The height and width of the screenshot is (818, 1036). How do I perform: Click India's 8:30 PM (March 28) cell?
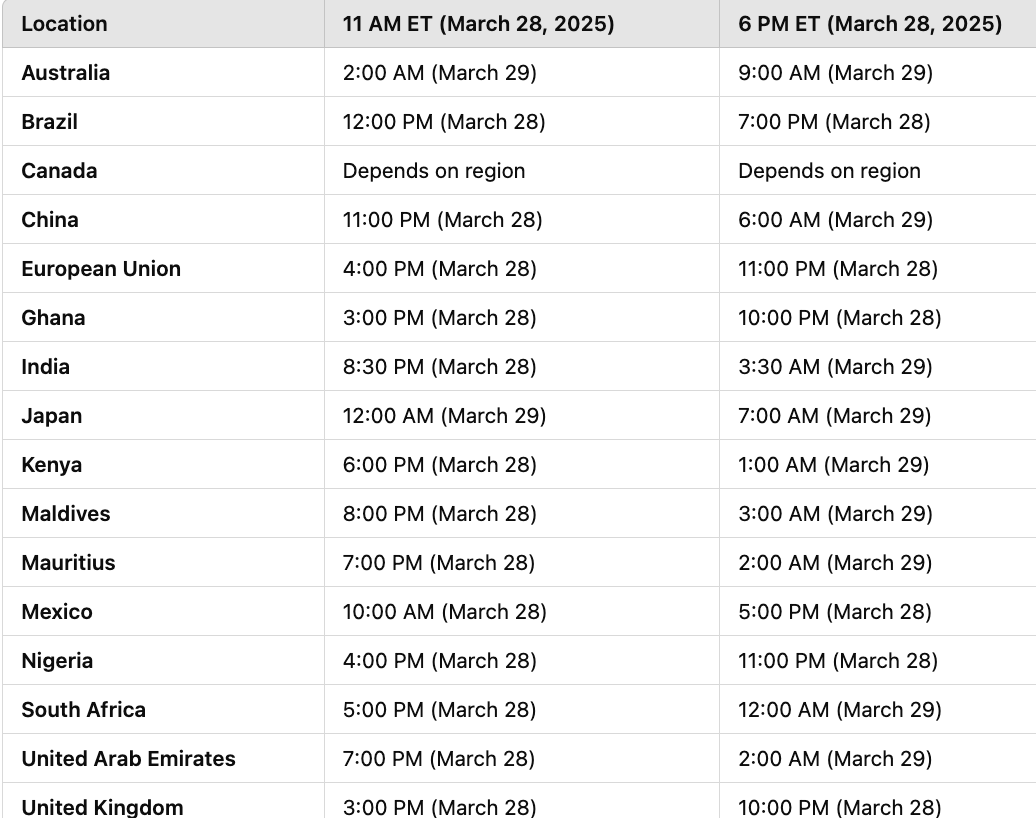coord(439,366)
